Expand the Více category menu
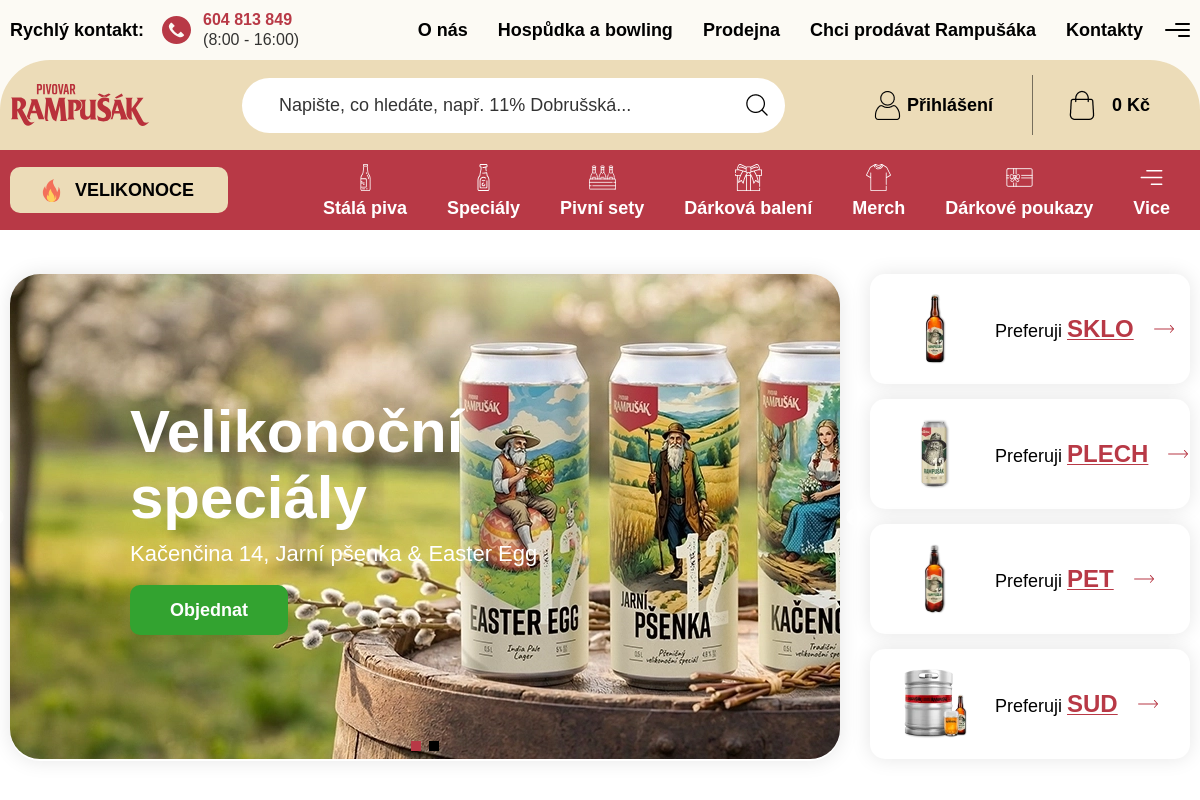 click(1151, 190)
